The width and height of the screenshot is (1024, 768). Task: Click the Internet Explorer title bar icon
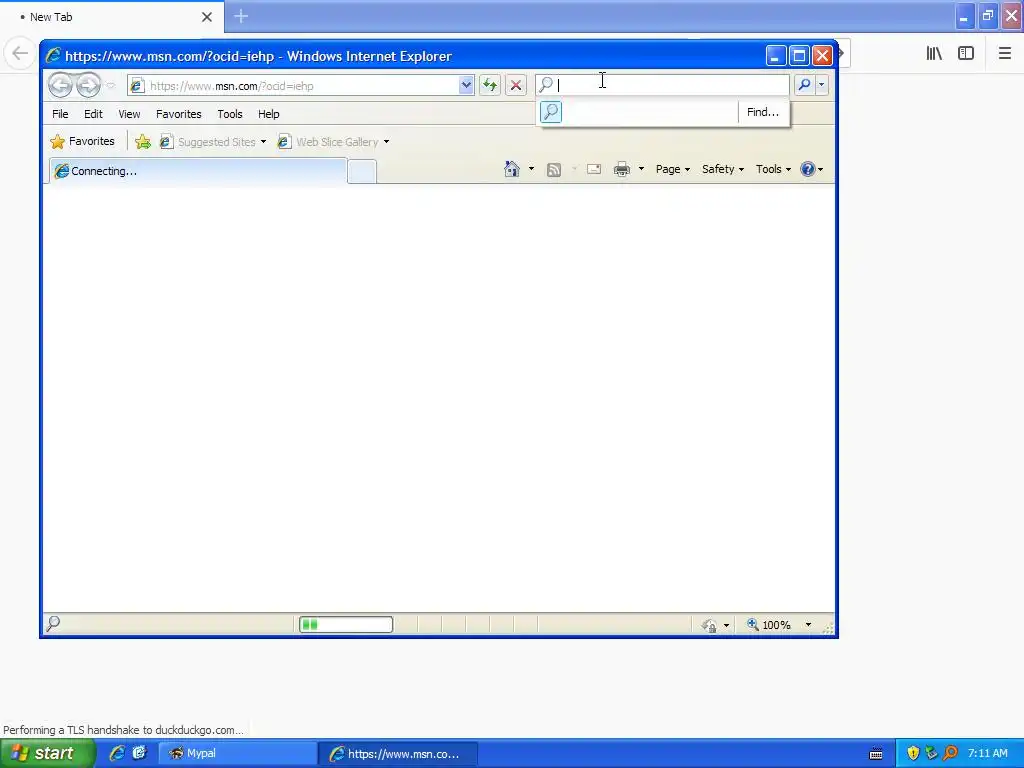click(x=53, y=56)
